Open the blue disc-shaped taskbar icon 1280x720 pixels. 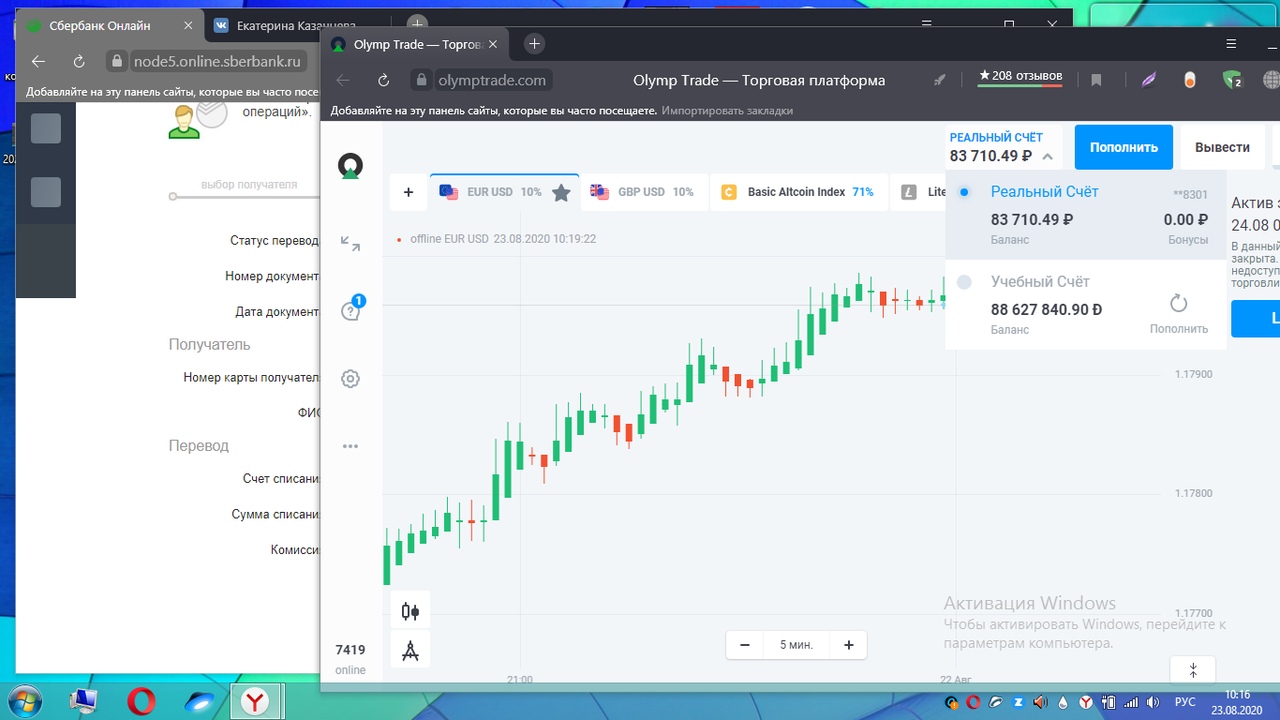(200, 702)
